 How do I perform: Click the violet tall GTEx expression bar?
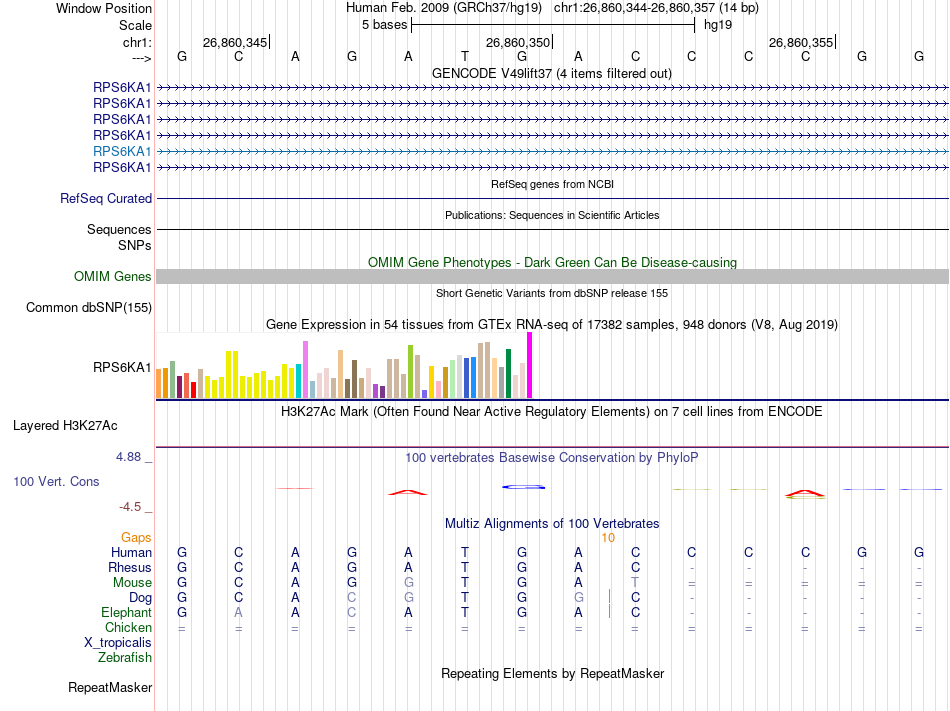click(305, 369)
